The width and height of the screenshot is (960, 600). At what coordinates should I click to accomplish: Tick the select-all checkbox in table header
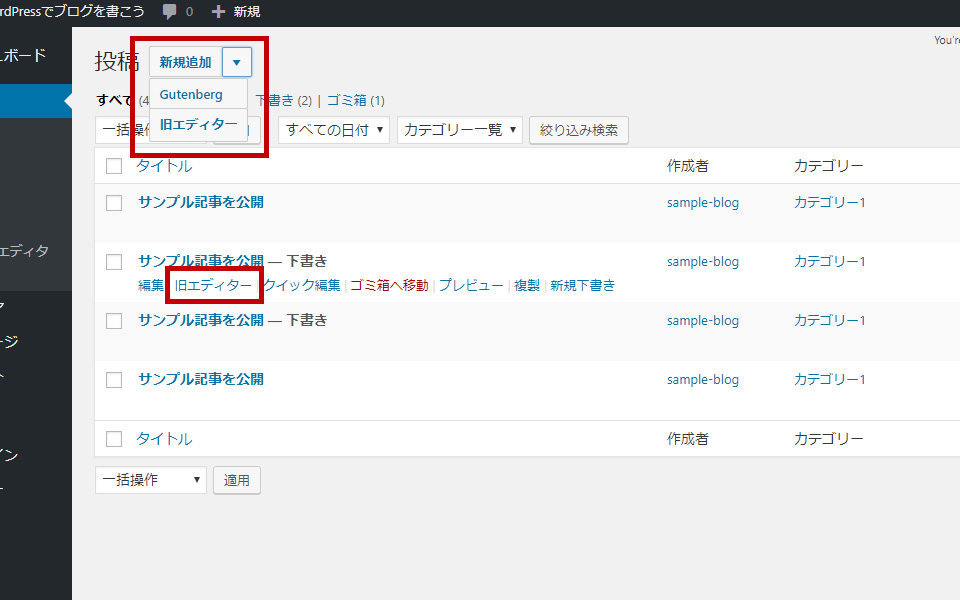pos(114,166)
